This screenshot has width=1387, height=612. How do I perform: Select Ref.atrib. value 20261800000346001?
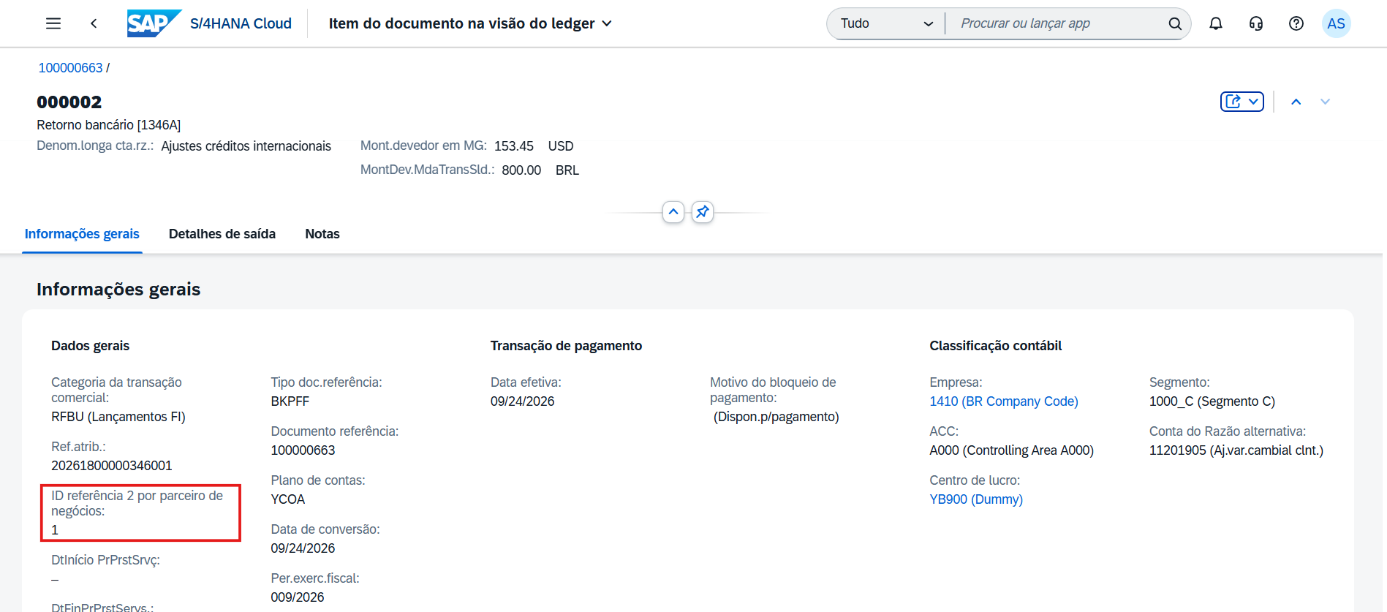(112, 466)
